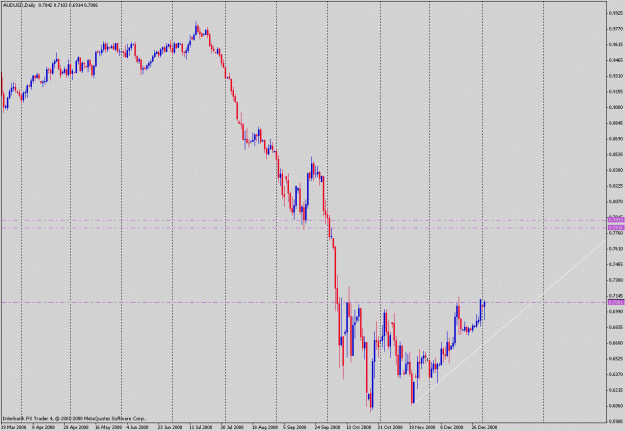Click the 19 Mar 2008 date label
The height and width of the screenshot is (431, 625).
12,427
